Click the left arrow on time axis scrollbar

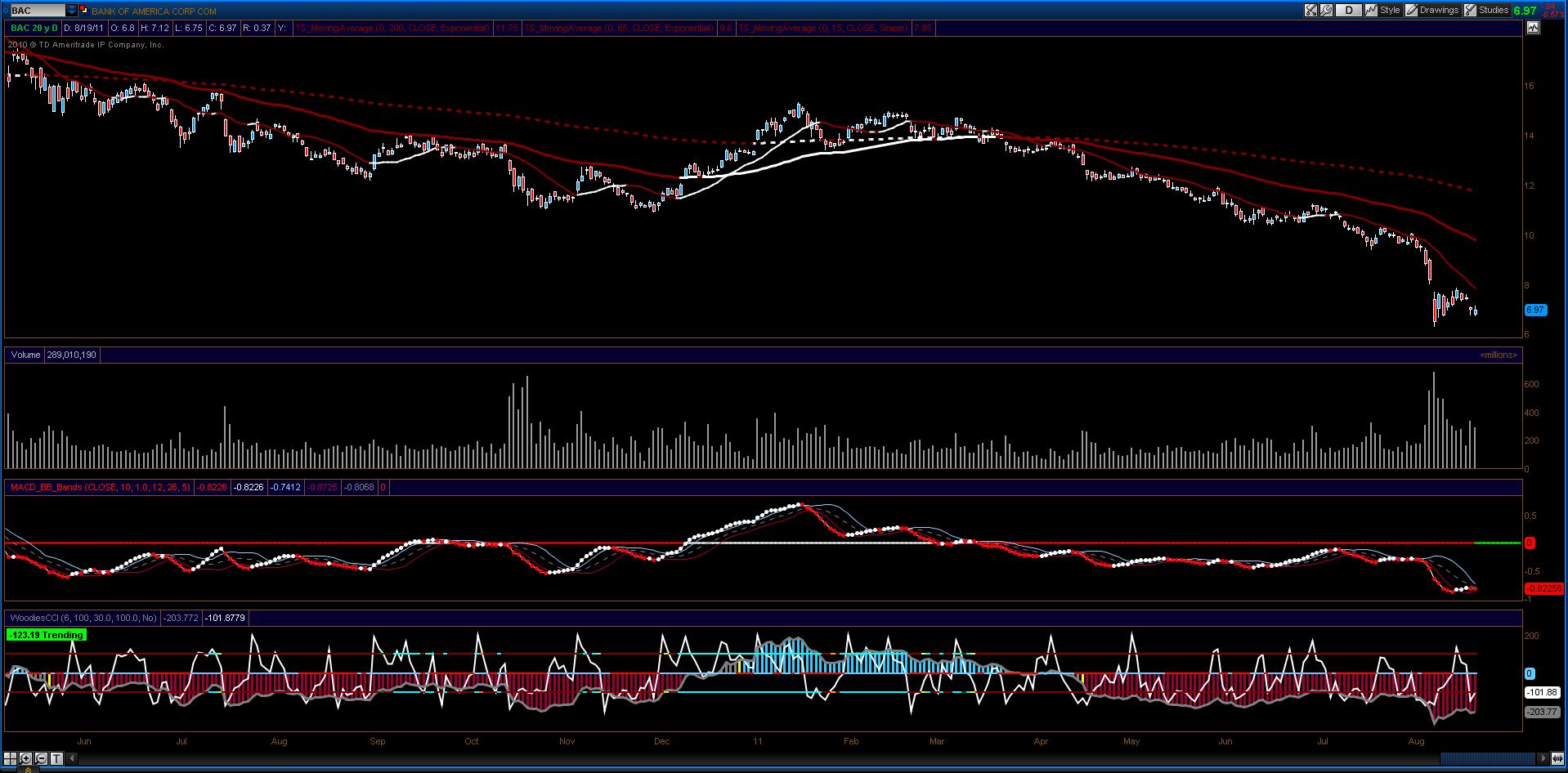pos(71,758)
